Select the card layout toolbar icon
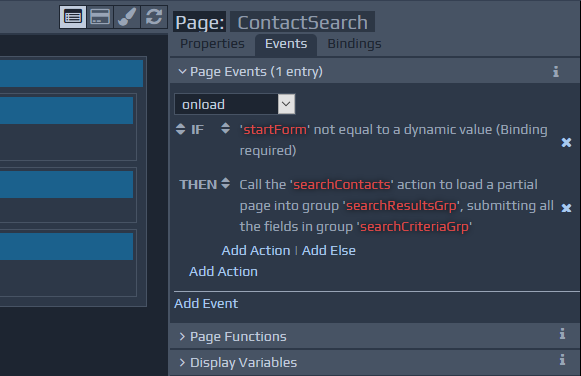The image size is (581, 376). [100, 17]
